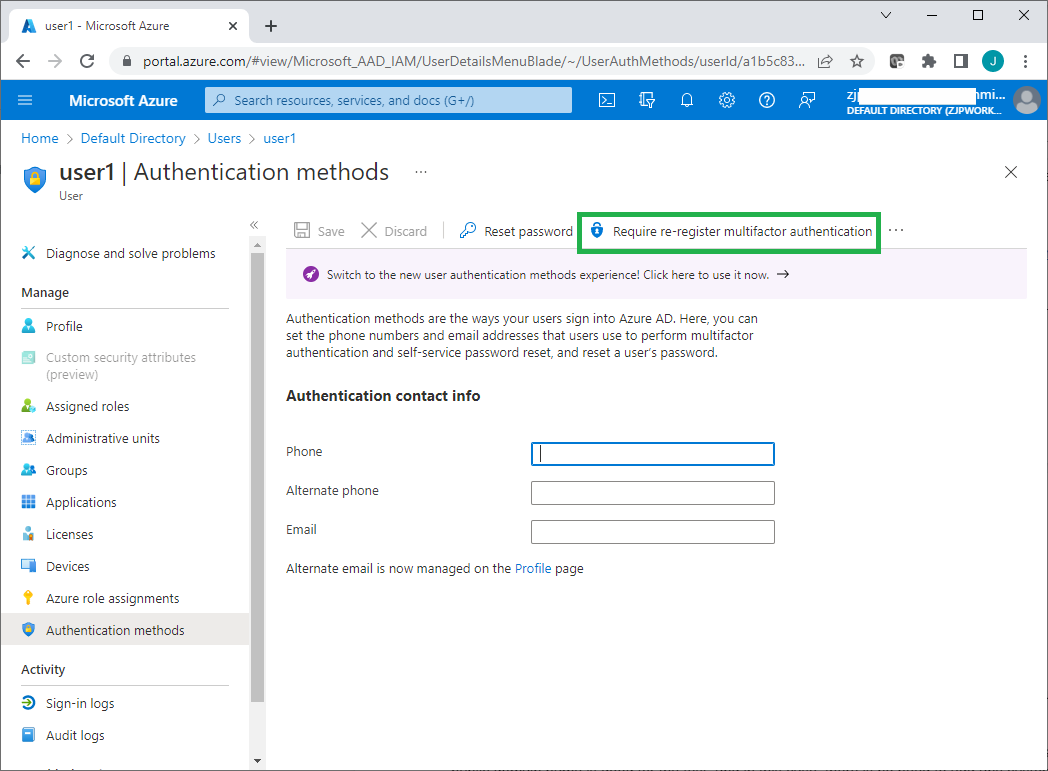The image size is (1048, 771).
Task: Toggle the Azure portal hamburger menu
Action: click(x=25, y=100)
